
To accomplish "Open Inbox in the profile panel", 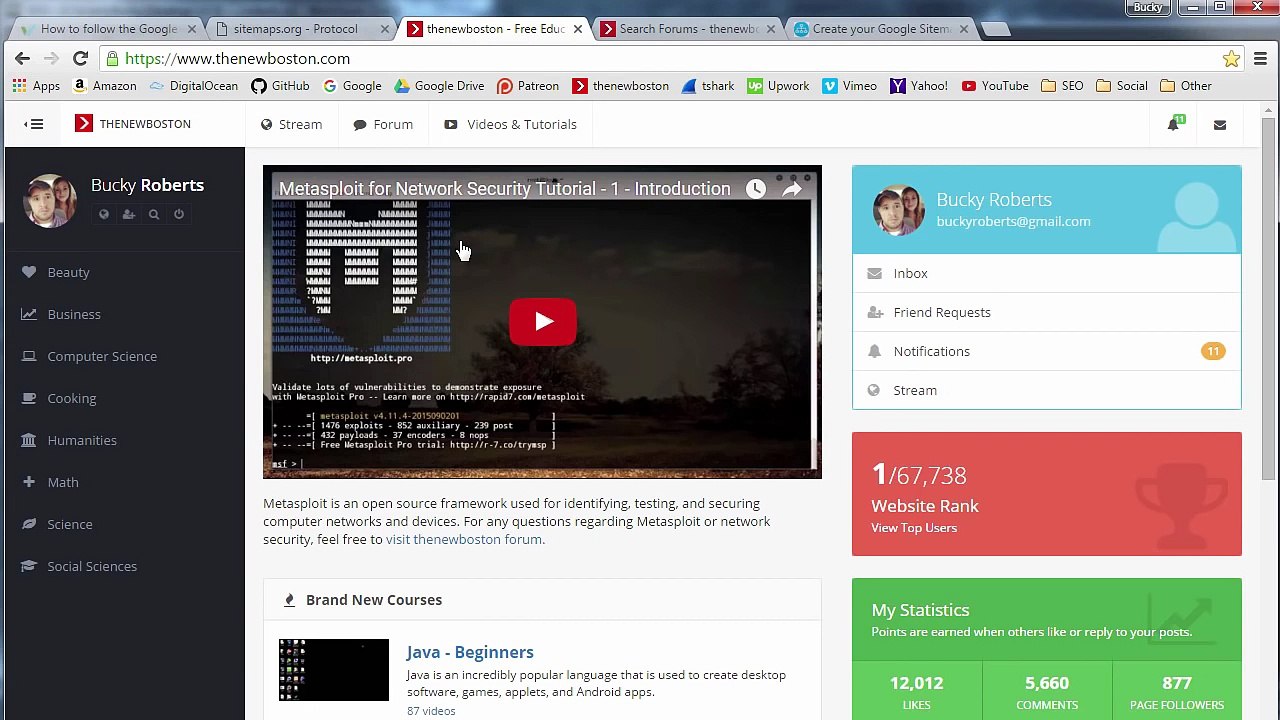I will point(1047,273).
